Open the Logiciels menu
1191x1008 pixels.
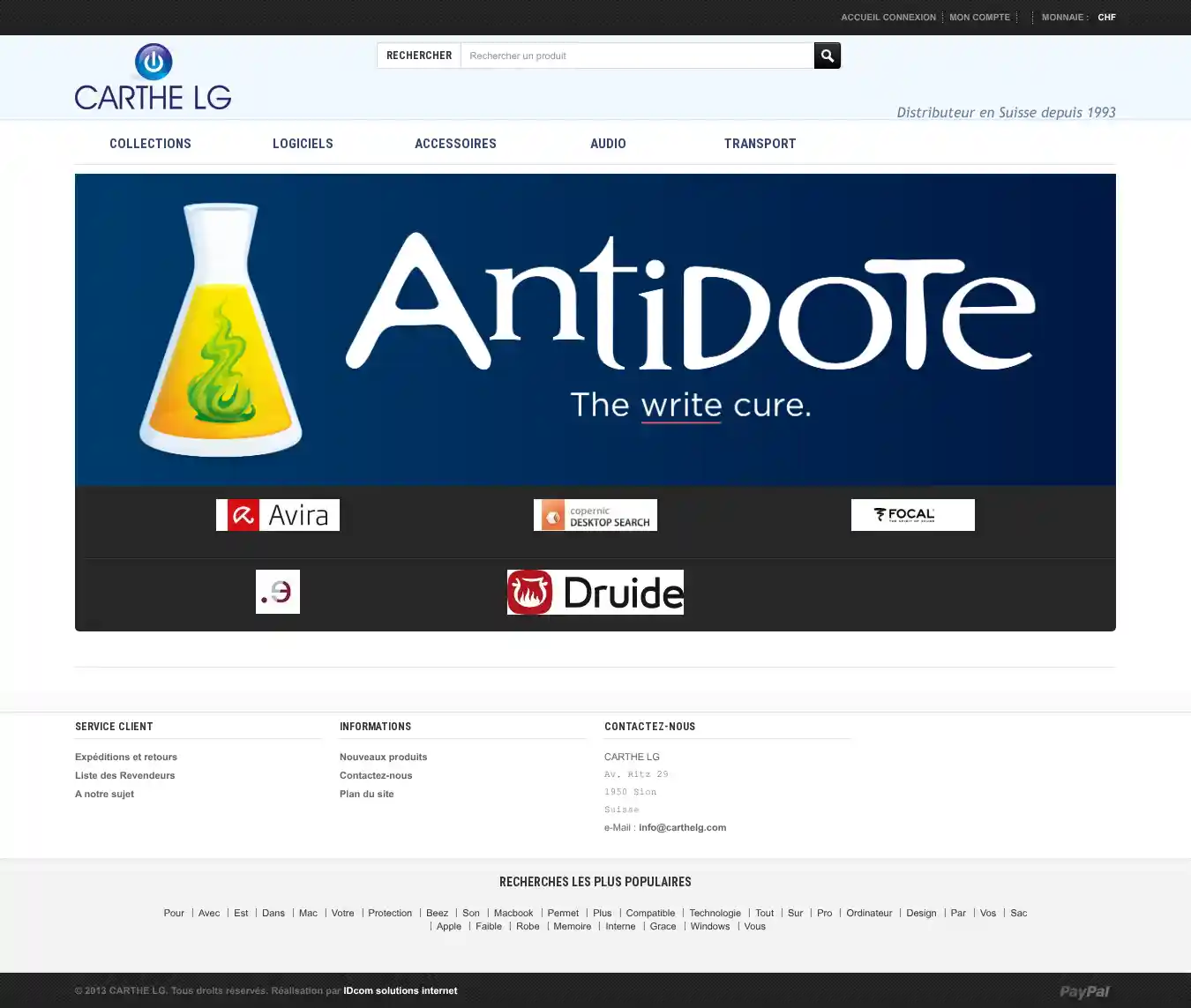pos(303,144)
